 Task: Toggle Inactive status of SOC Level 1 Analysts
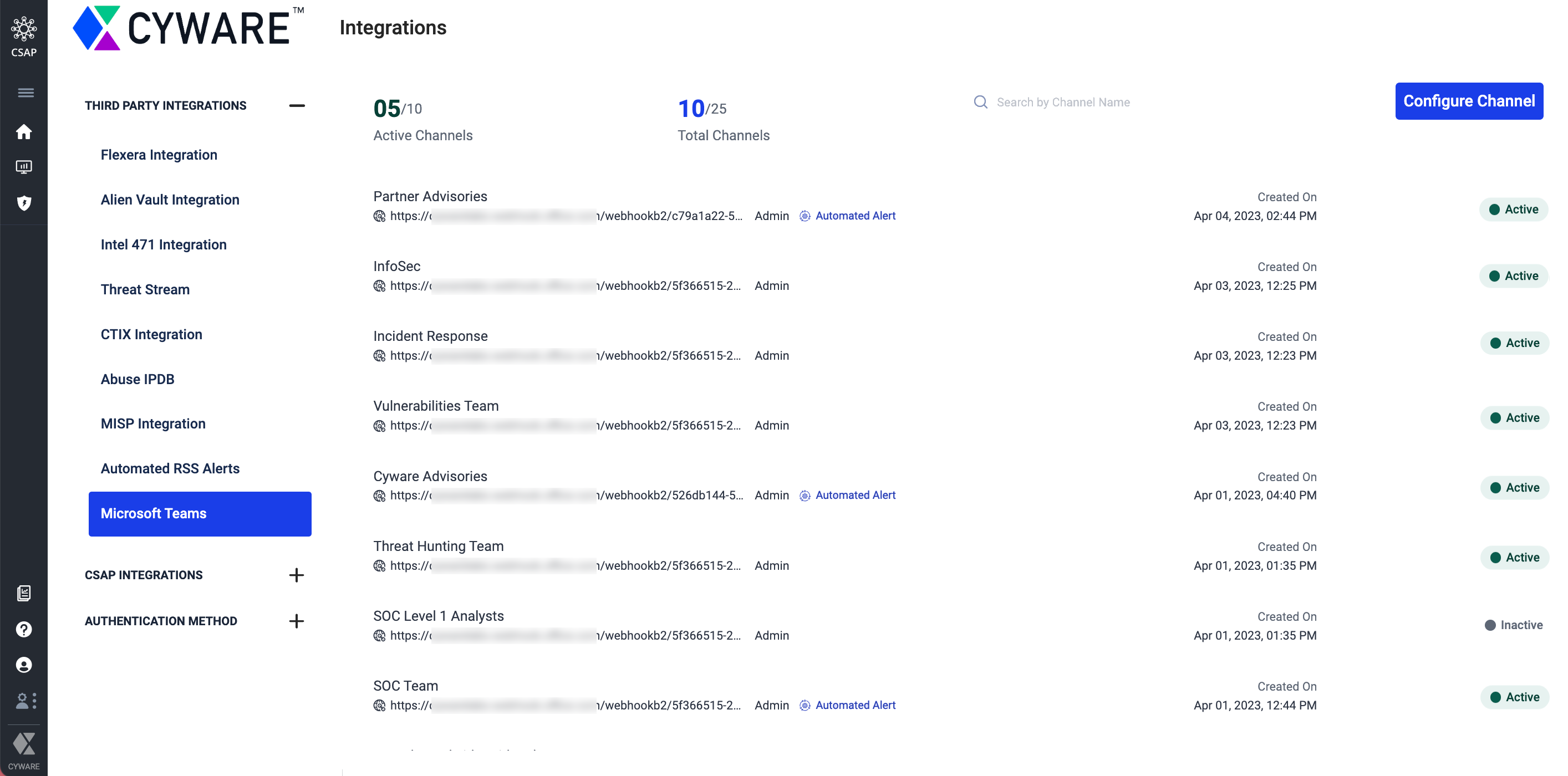pyautogui.click(x=1513, y=625)
